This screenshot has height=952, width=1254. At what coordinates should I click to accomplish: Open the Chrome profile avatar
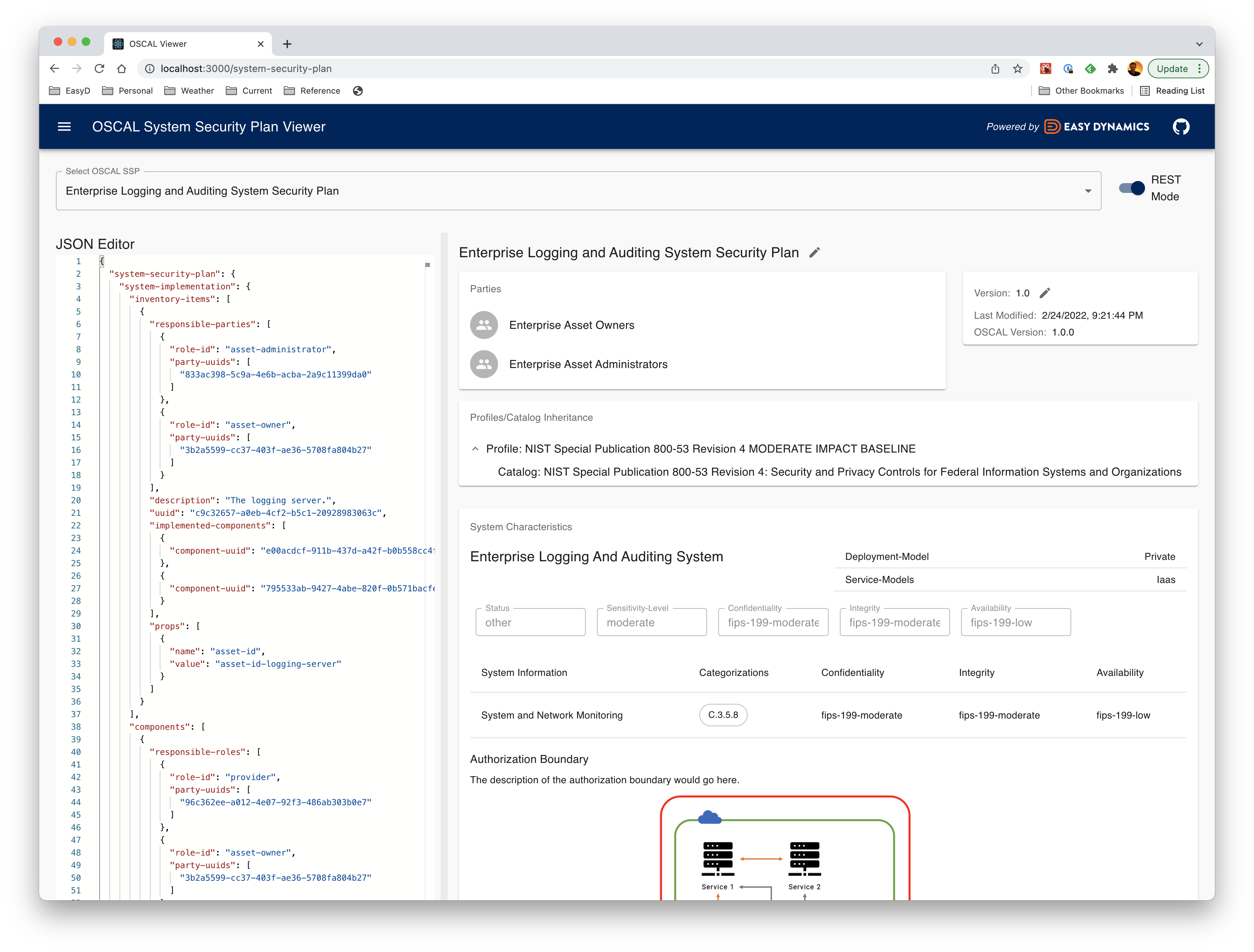point(1134,68)
